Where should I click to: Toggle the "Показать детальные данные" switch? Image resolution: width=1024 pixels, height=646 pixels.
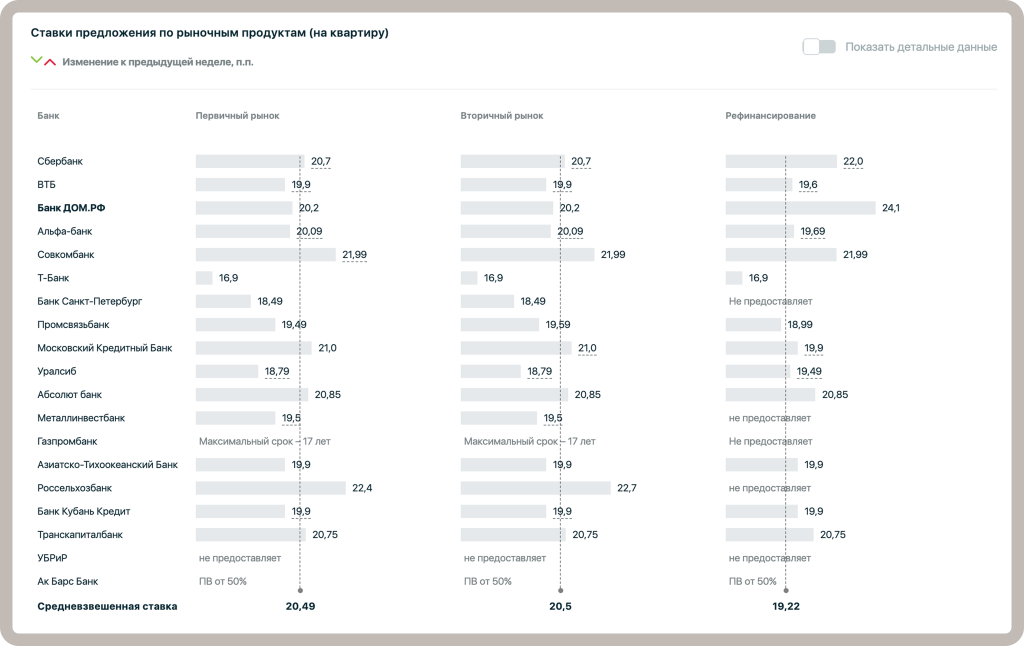click(819, 47)
